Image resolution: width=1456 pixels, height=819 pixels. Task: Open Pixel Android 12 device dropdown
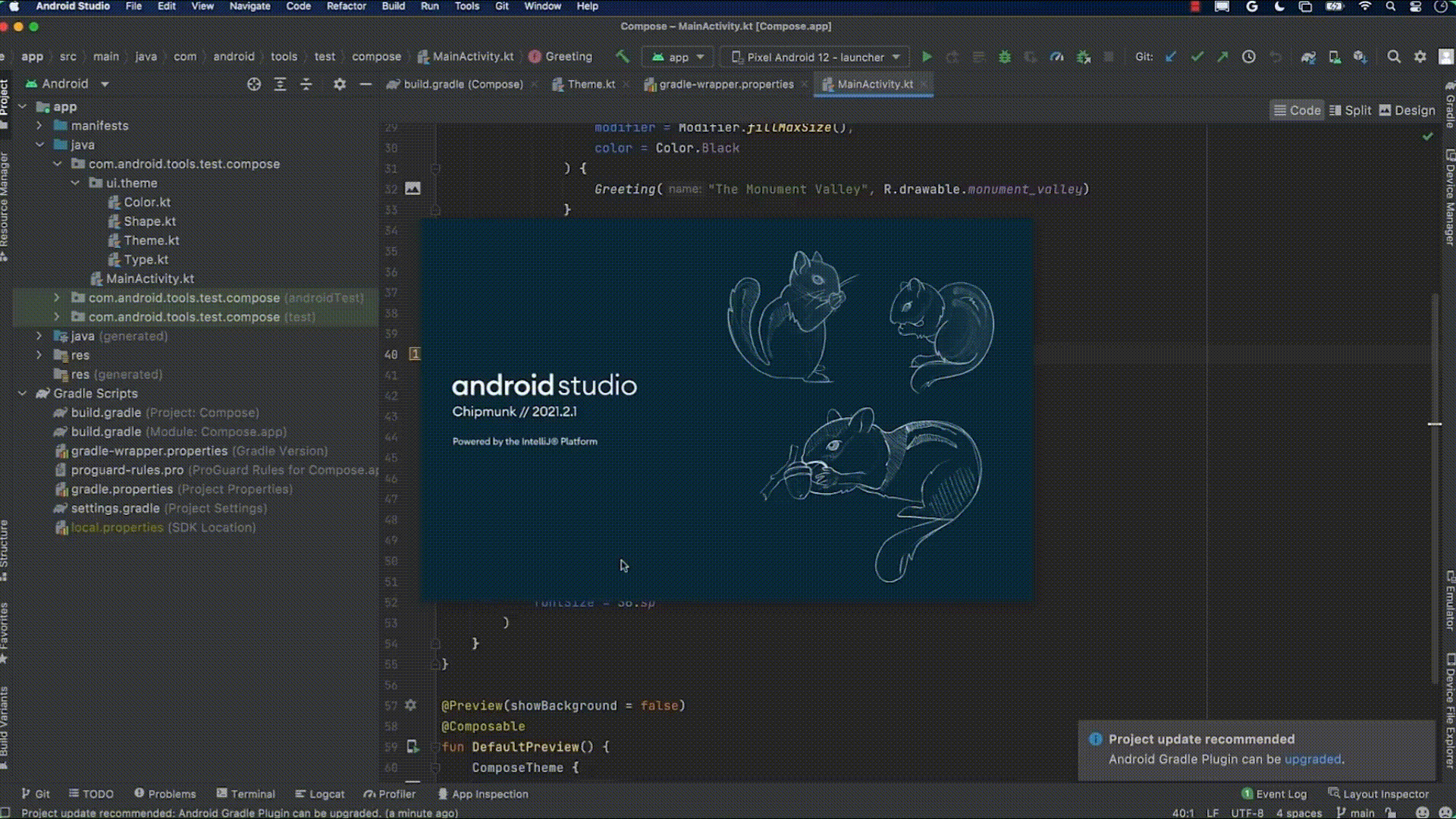coord(814,57)
